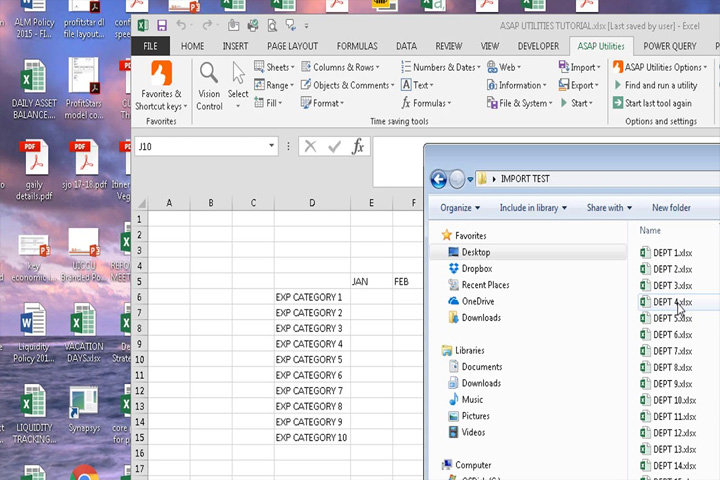Switch to PAGE LAYOUT ribbon tab
This screenshot has height=480, width=720.
point(292,46)
